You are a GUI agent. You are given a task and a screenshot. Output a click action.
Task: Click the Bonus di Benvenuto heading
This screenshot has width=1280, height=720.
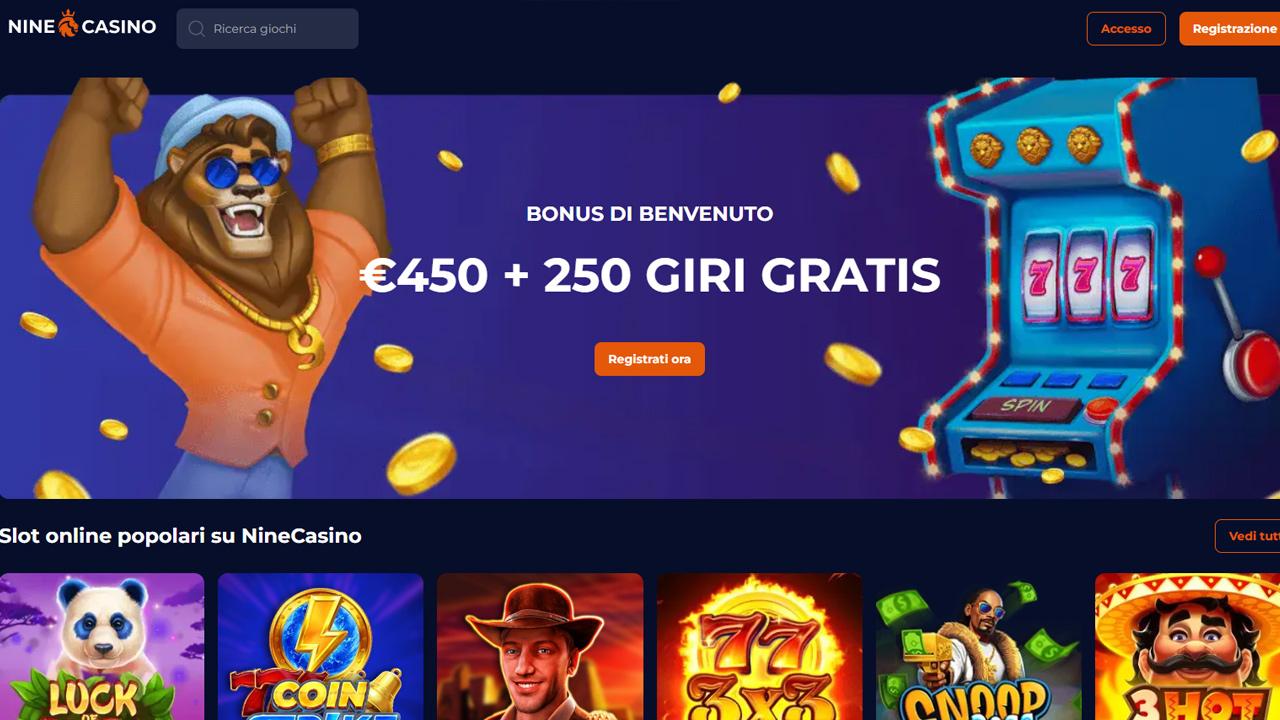(x=650, y=214)
